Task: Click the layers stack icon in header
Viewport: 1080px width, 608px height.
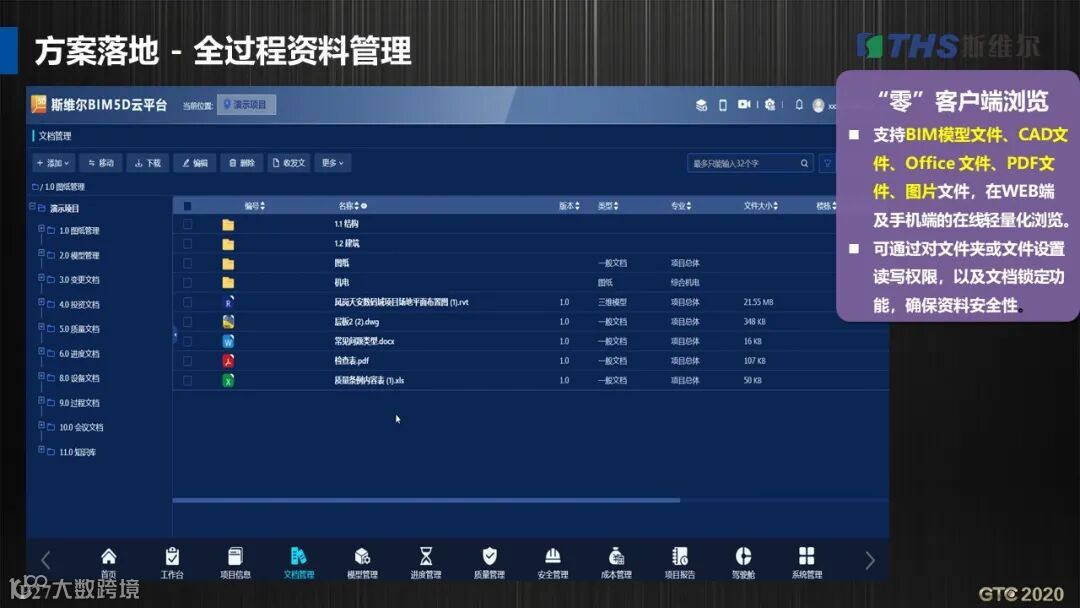Action: pos(701,105)
